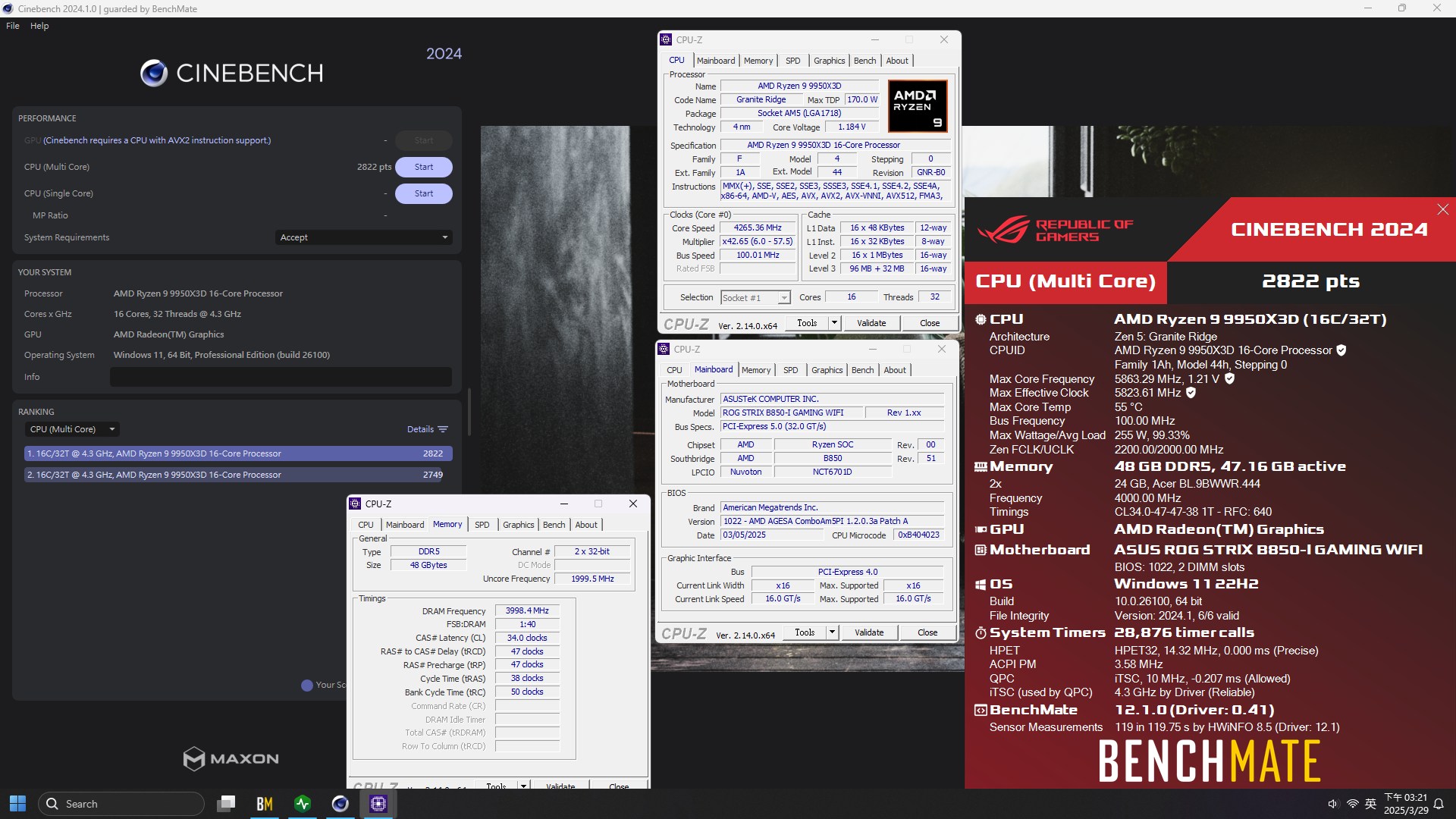1456x819 pixels.
Task: Click DRAM Frequency value 3998.4 MHz
Action: click(527, 611)
